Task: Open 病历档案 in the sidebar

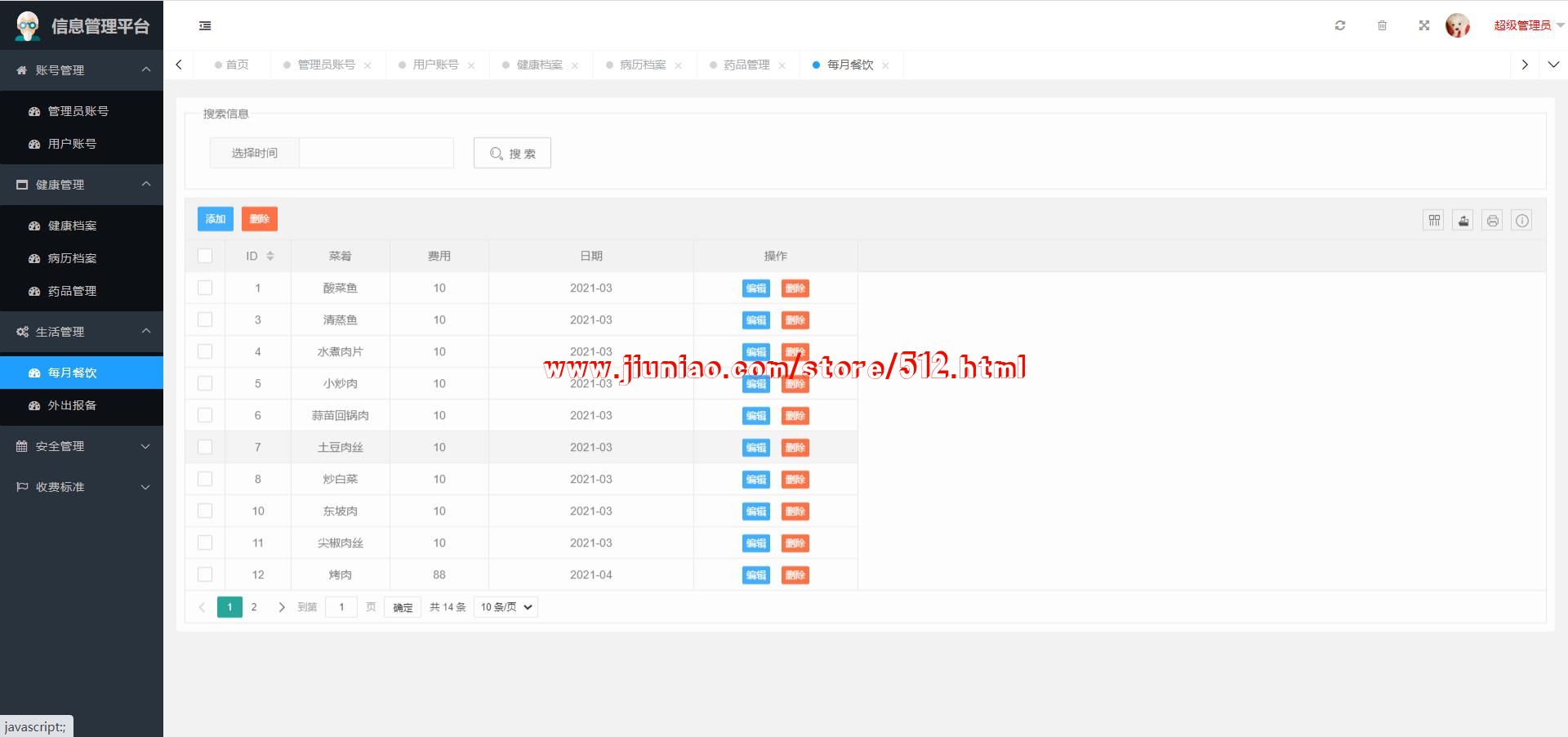Action: coord(82,258)
